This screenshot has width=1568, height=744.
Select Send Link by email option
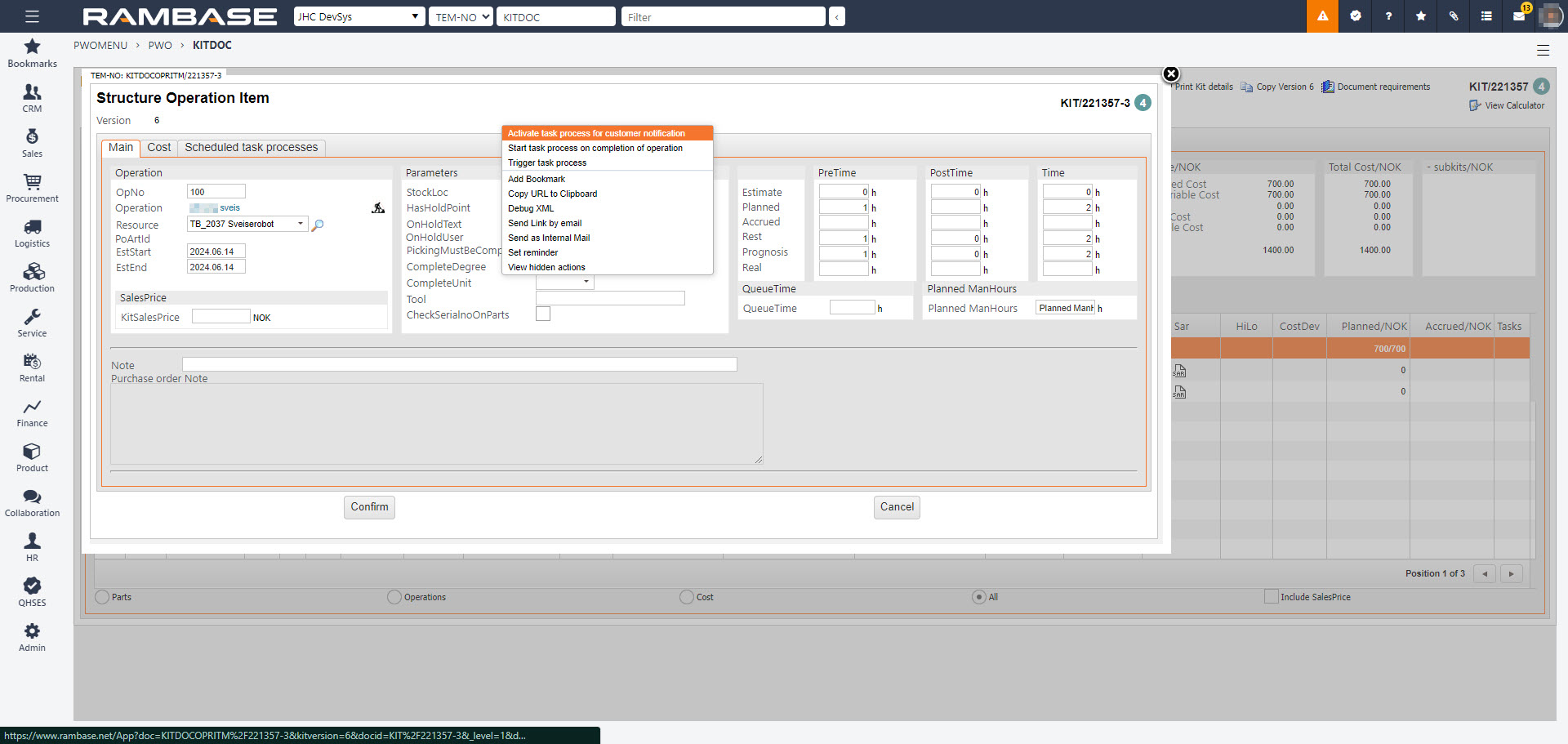coord(545,223)
